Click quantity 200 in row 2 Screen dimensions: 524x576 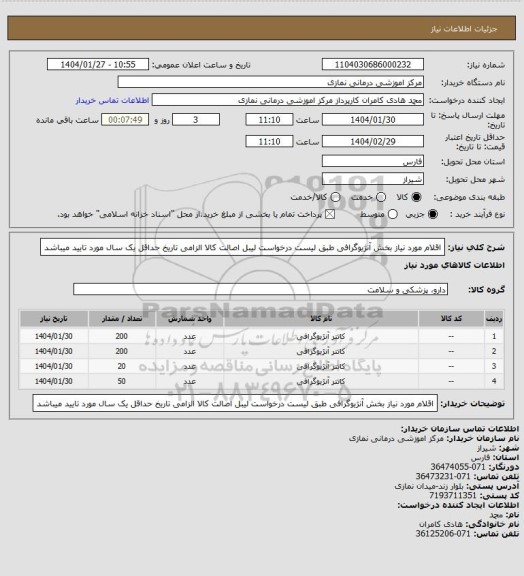pyautogui.click(x=122, y=352)
